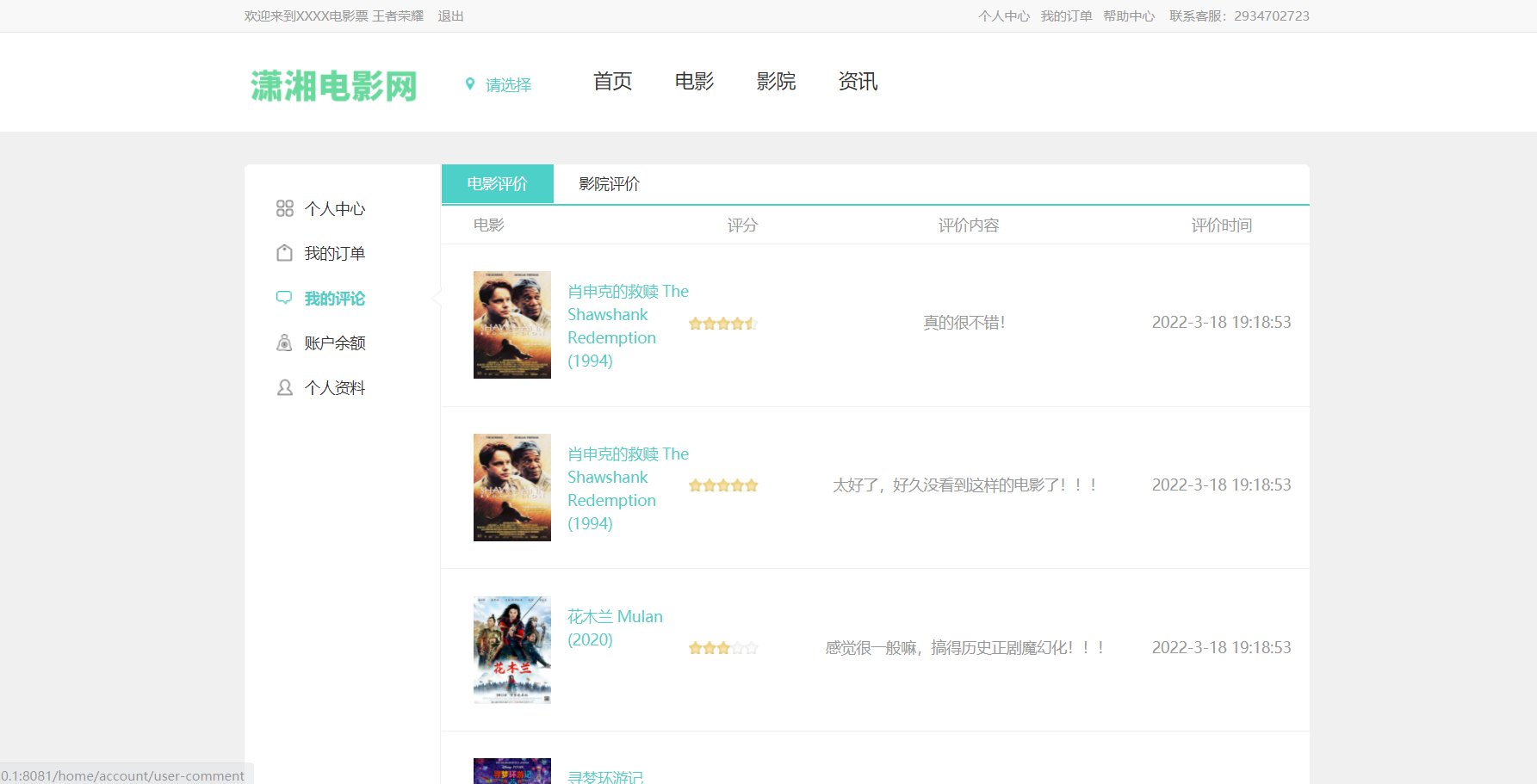Click the star rating in 真的很不错 row
The image size is (1537, 784).
pyautogui.click(x=723, y=324)
